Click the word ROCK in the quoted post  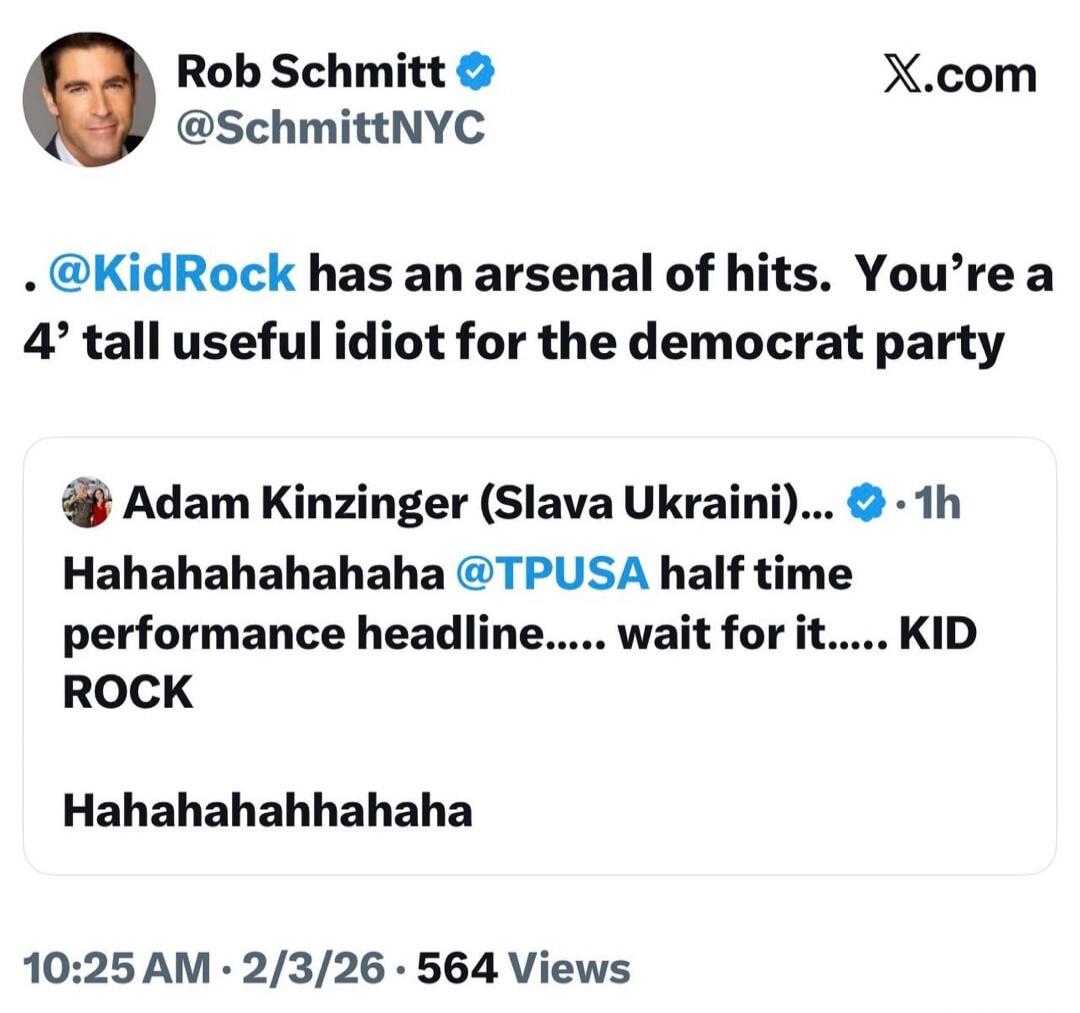pyautogui.click(x=128, y=692)
